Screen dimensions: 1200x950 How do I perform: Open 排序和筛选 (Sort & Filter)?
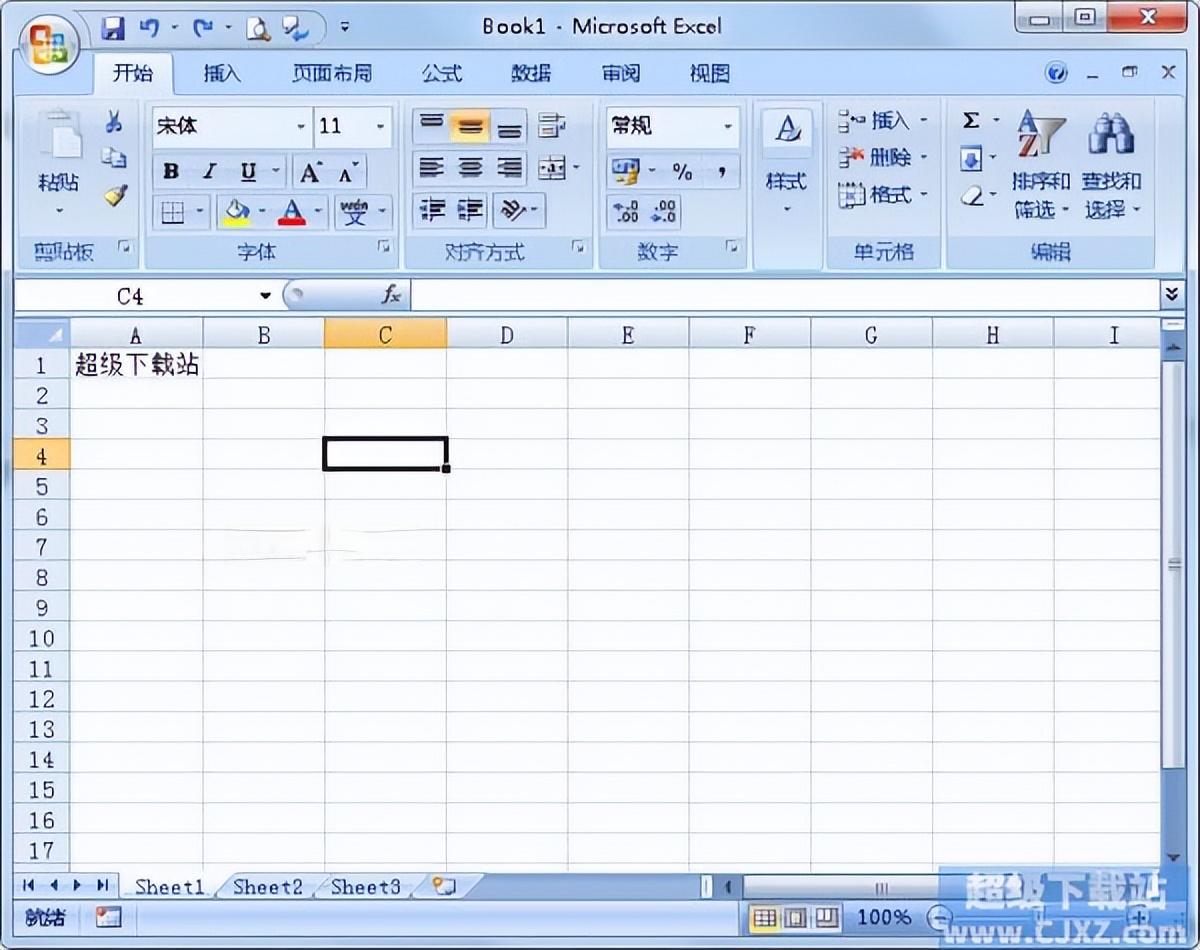coord(1040,165)
